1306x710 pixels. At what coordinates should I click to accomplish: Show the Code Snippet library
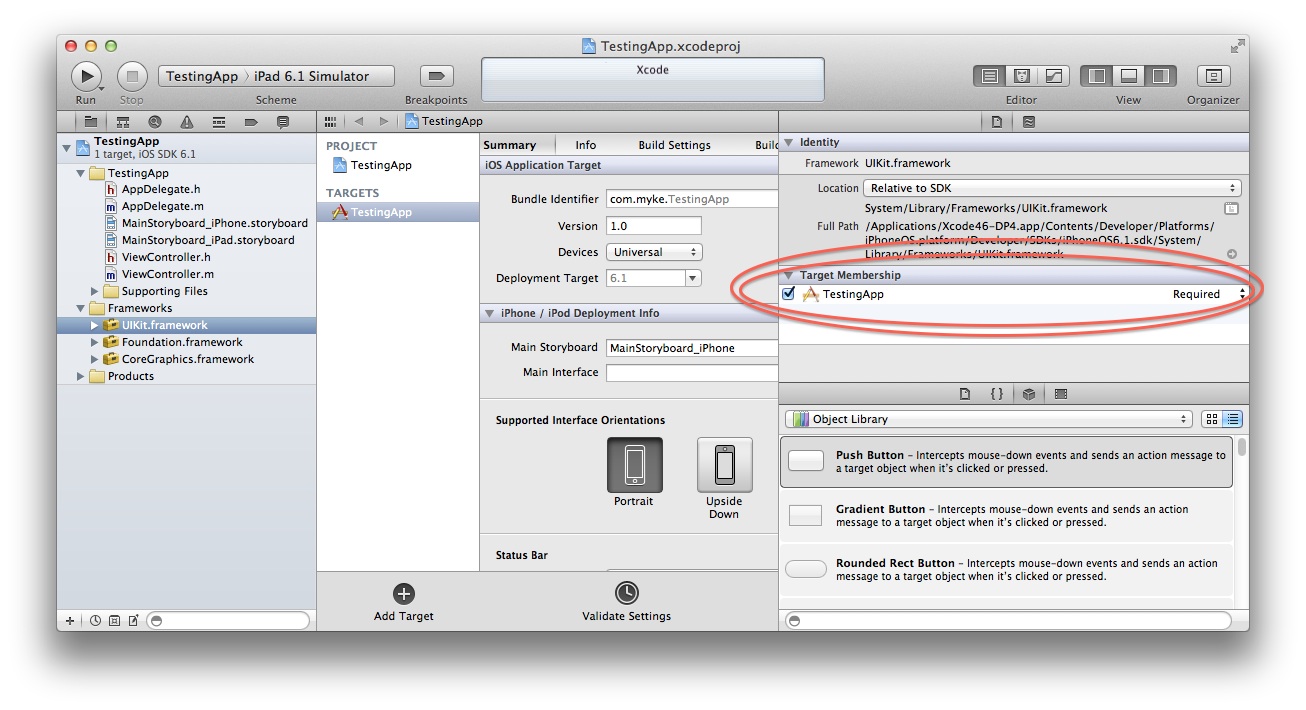997,394
